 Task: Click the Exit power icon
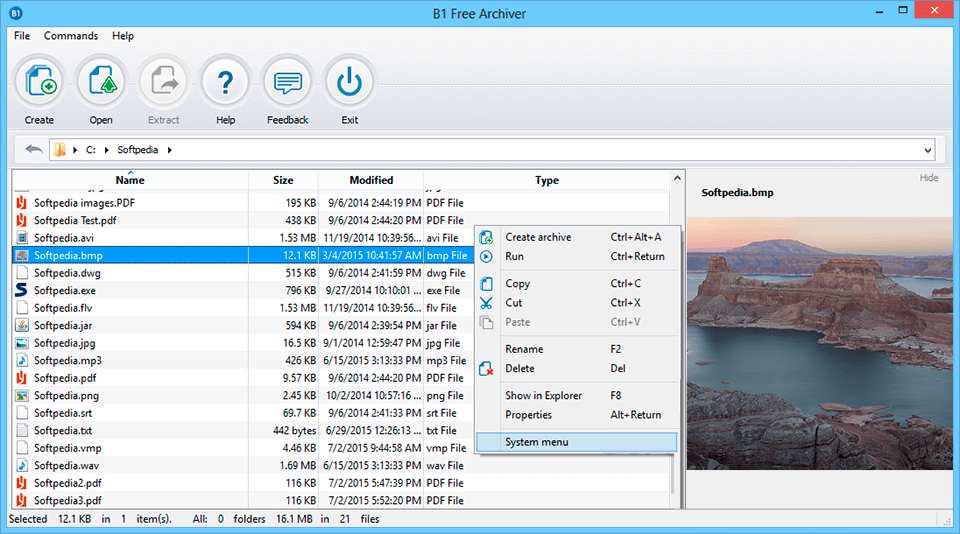tap(350, 81)
